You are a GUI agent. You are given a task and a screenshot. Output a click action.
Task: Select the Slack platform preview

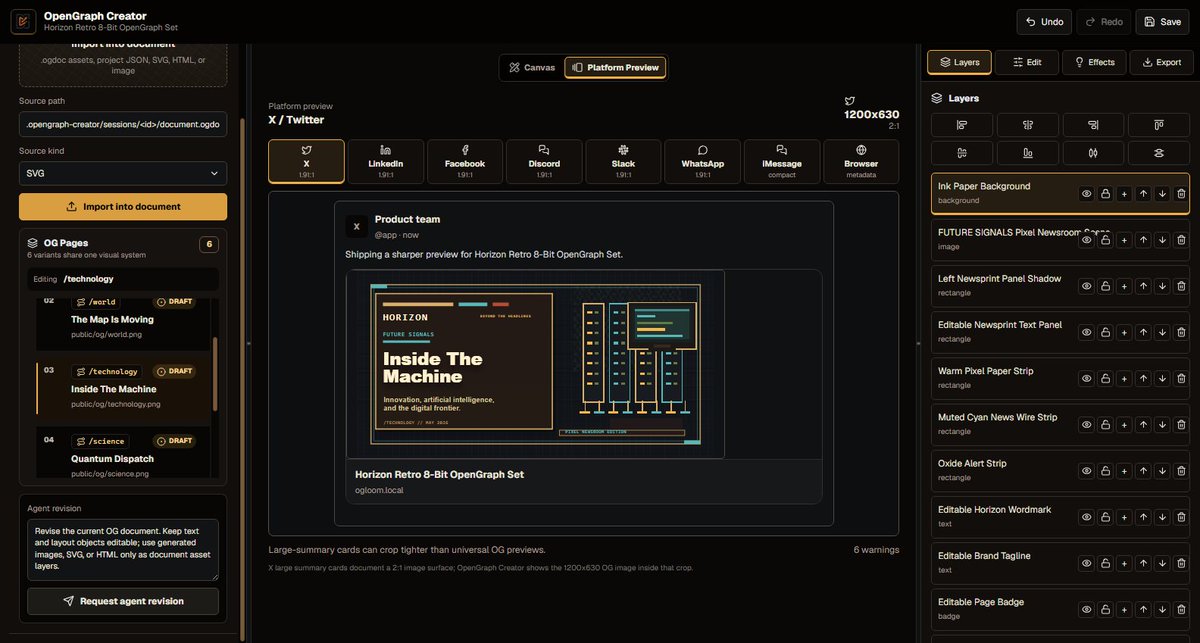click(x=623, y=162)
